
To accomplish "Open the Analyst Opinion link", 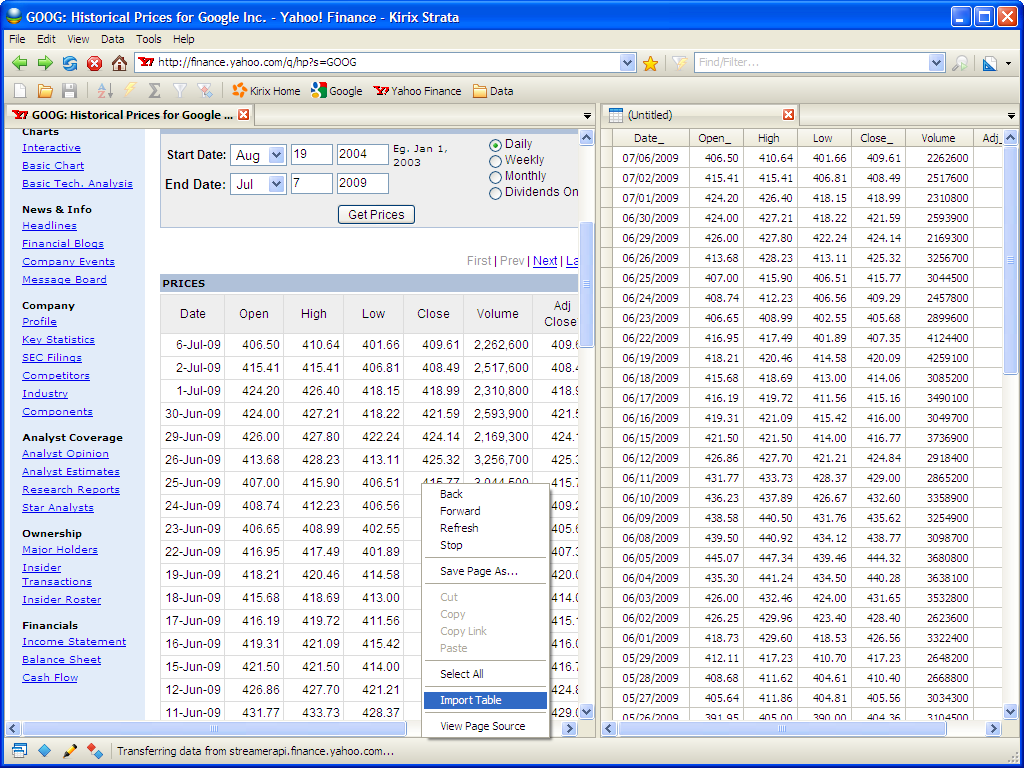I will pos(65,454).
